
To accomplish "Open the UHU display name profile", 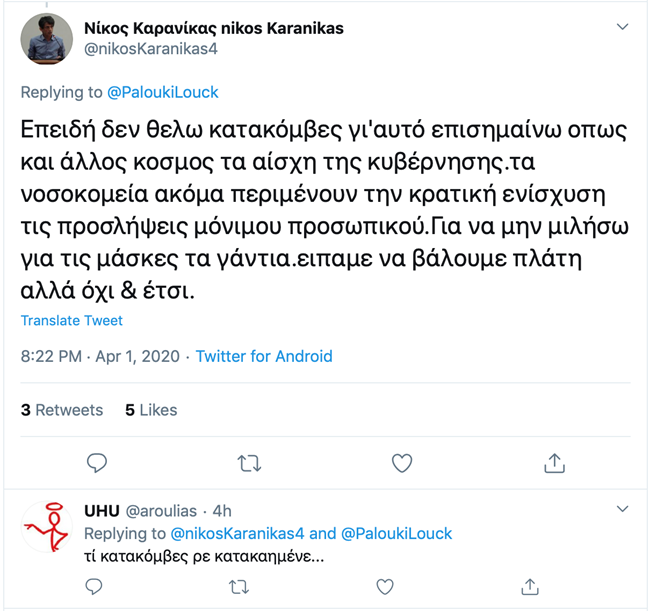I will (102, 511).
